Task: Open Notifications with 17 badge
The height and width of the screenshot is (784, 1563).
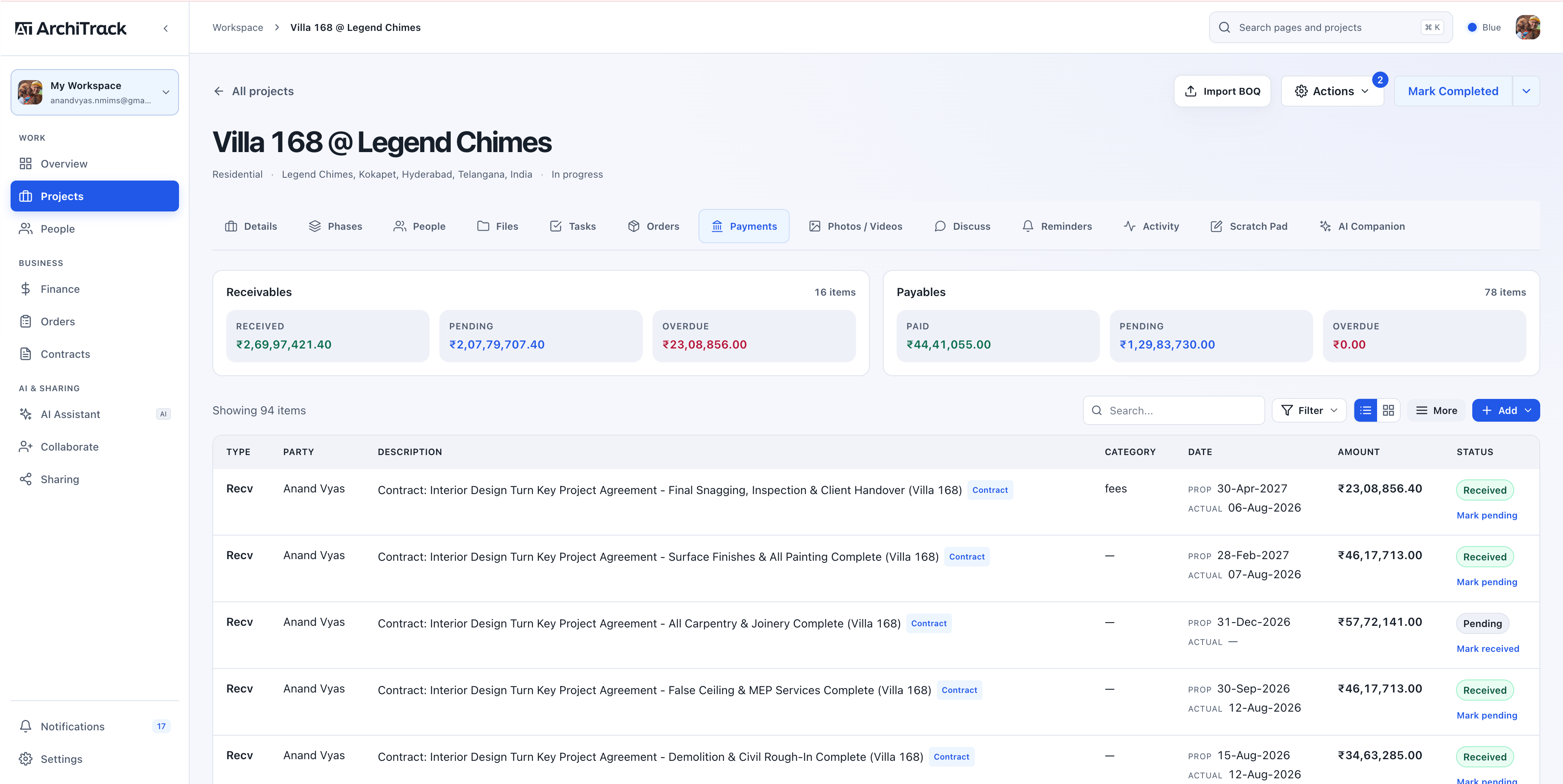Action: [x=95, y=726]
